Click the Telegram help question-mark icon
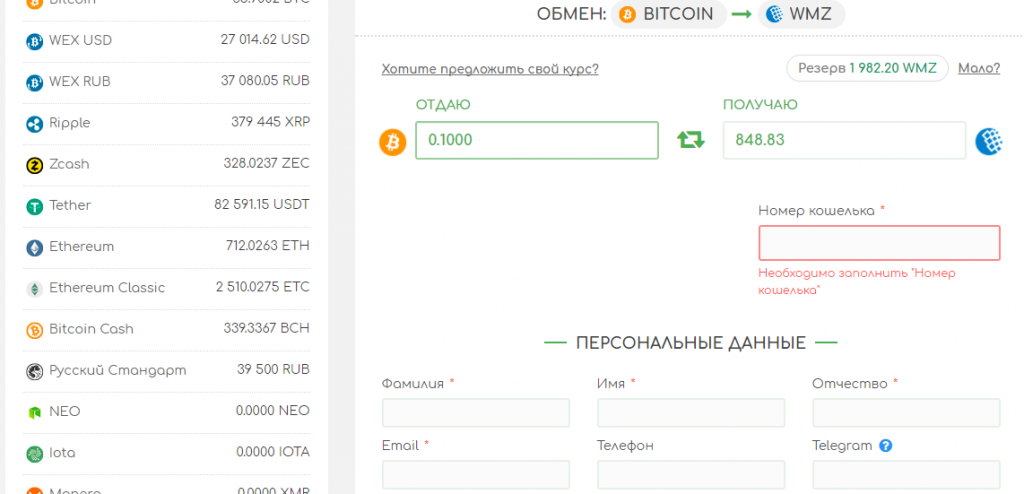1024x494 pixels. click(885, 446)
